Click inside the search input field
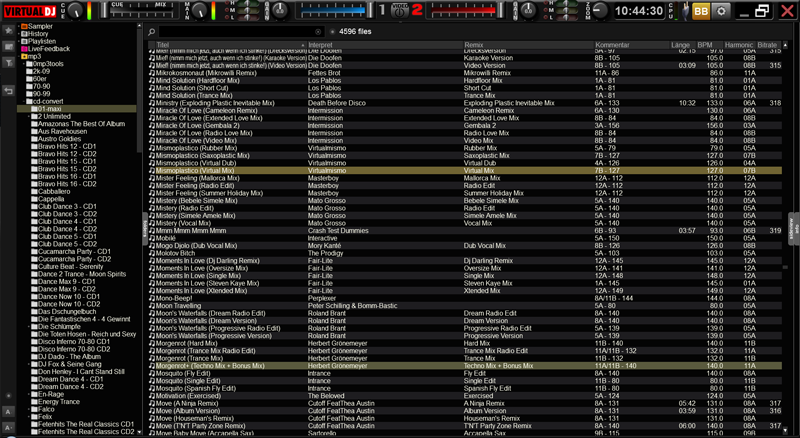This screenshot has width=800, height=438. [x=241, y=32]
